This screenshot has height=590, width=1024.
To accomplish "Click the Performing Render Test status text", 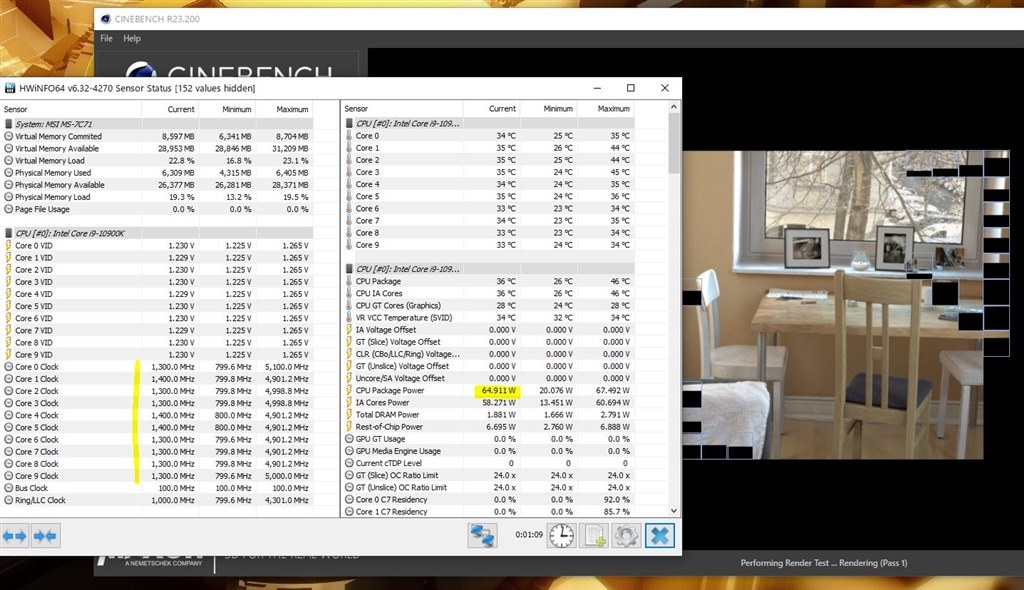I will [x=824, y=563].
